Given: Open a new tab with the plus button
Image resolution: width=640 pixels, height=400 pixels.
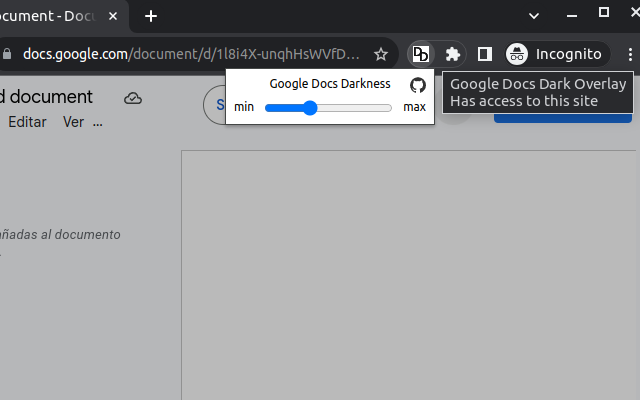Looking at the screenshot, I should click(151, 16).
